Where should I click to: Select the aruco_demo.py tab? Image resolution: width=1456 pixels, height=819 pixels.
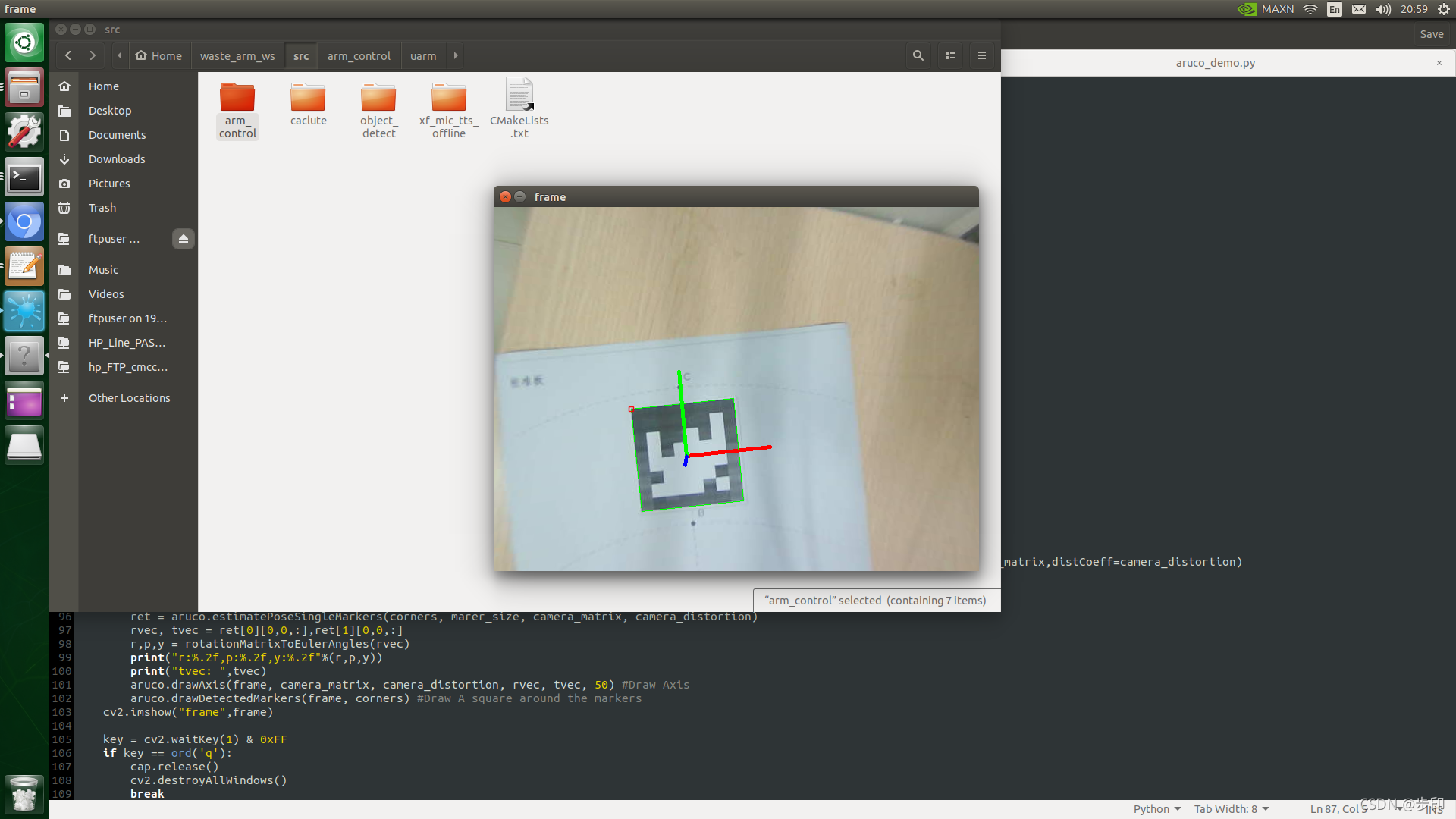(1215, 63)
